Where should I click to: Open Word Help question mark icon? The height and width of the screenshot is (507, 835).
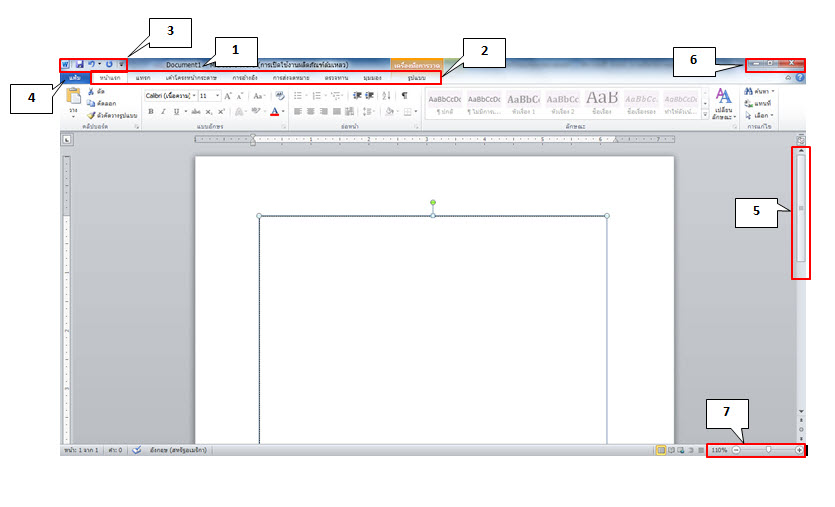point(800,77)
